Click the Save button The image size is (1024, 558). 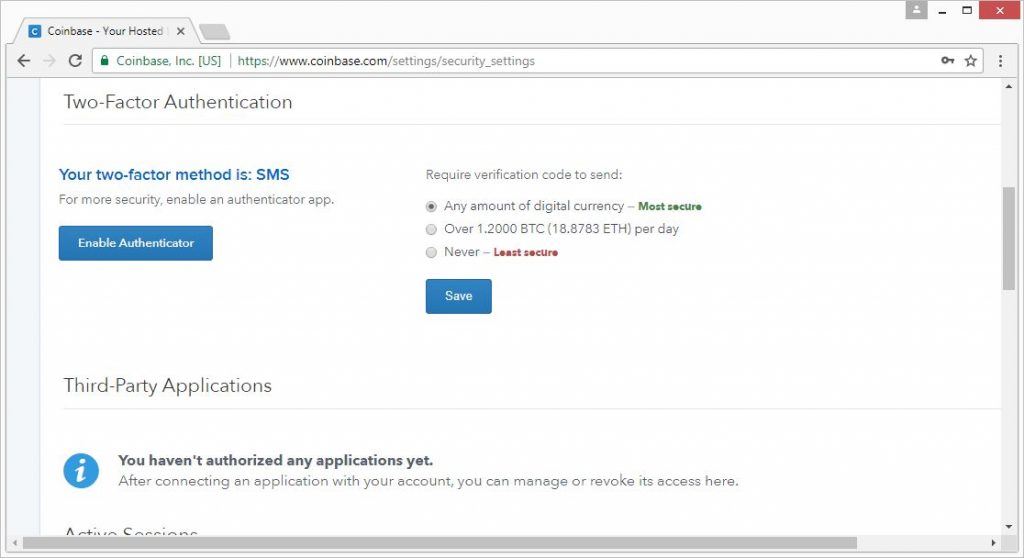tap(458, 296)
